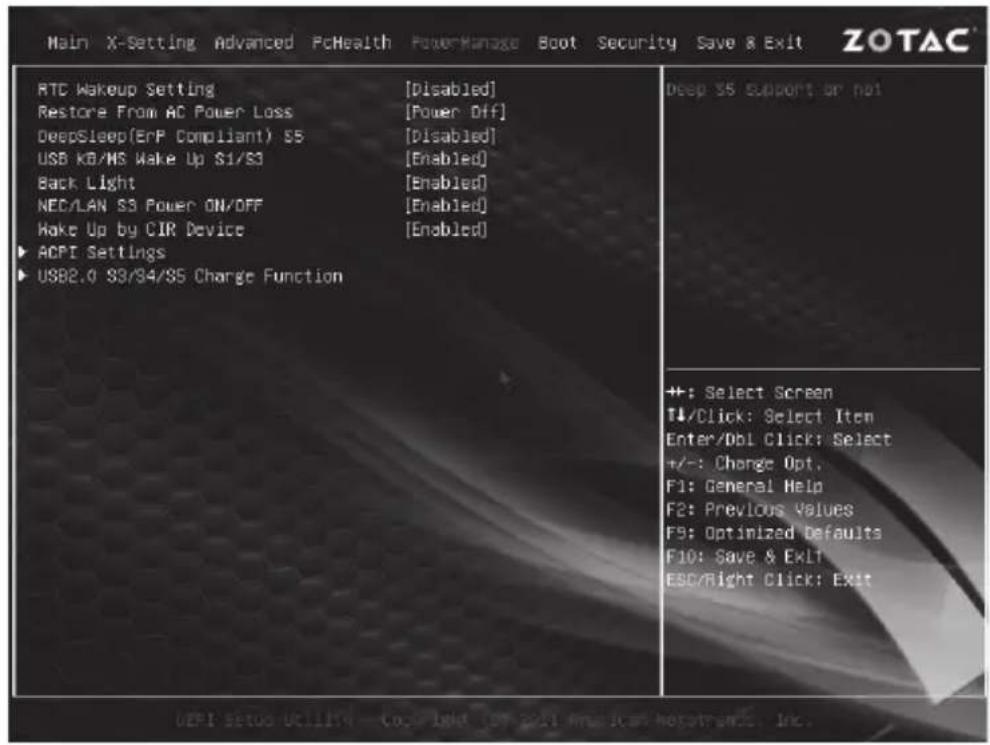Image resolution: width=990 pixels, height=745 pixels.
Task: Select USB KB/MS Wake Up S1/S3 label
Action: (x=150, y=159)
